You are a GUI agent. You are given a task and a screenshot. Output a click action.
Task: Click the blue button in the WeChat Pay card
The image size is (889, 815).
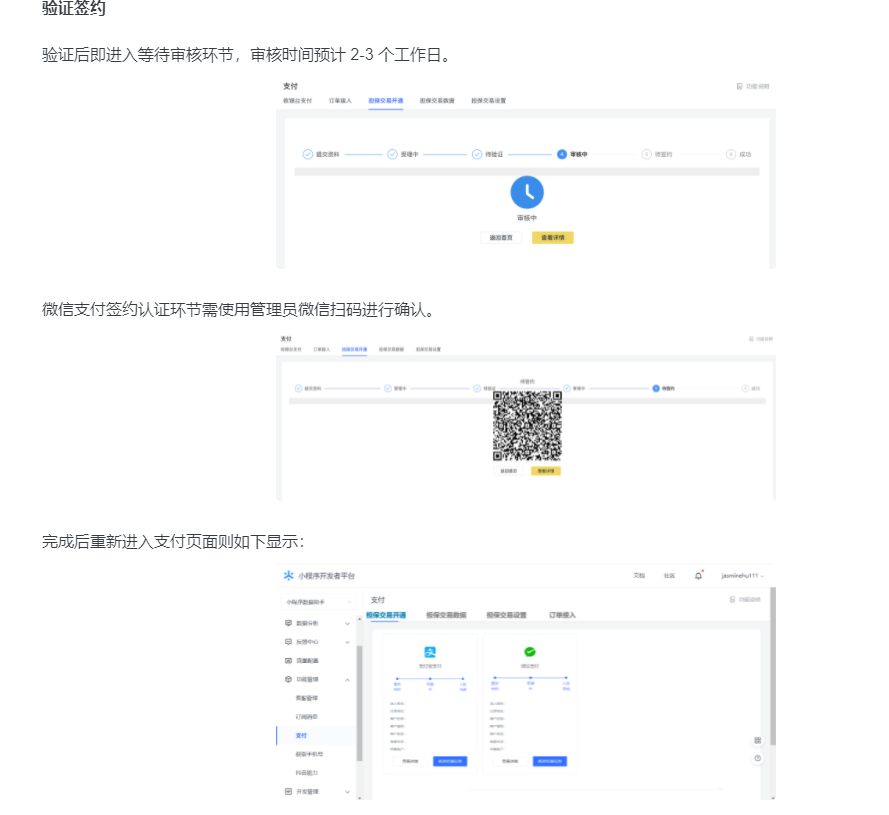[550, 762]
